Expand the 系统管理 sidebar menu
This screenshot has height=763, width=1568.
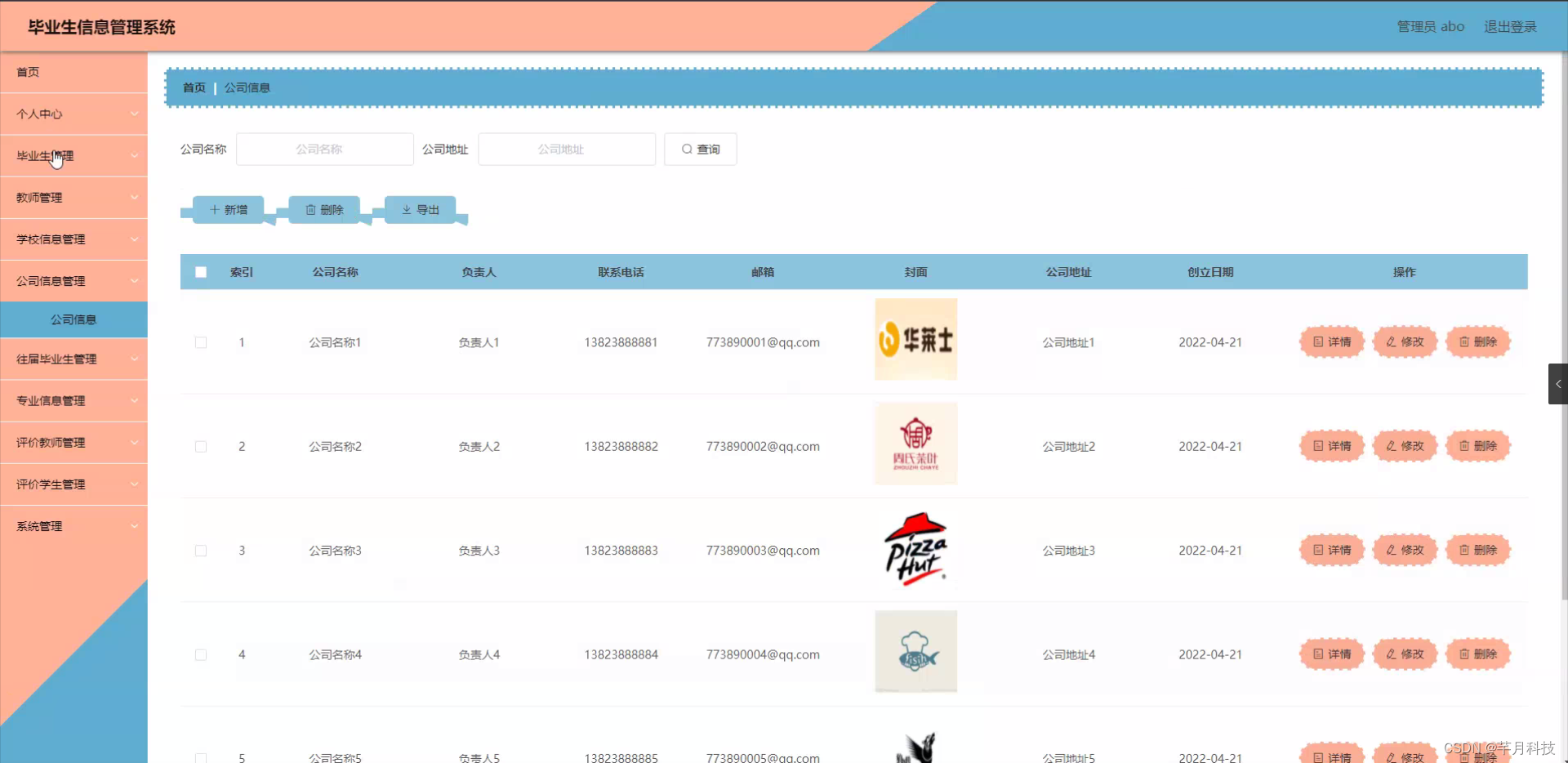pos(73,525)
